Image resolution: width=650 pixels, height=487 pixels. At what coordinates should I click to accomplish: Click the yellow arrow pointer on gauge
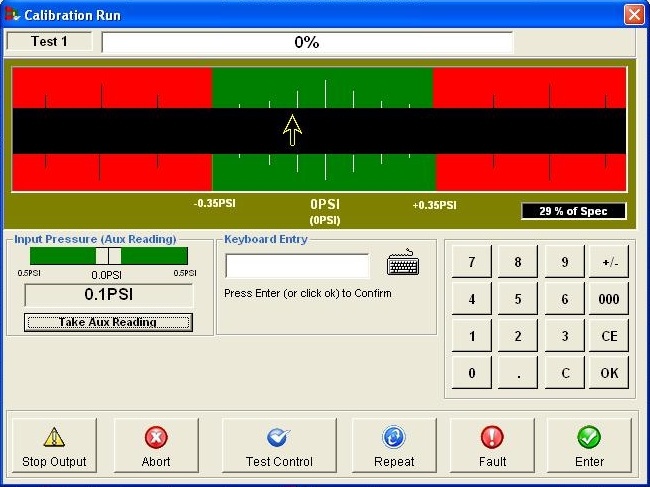click(x=292, y=130)
